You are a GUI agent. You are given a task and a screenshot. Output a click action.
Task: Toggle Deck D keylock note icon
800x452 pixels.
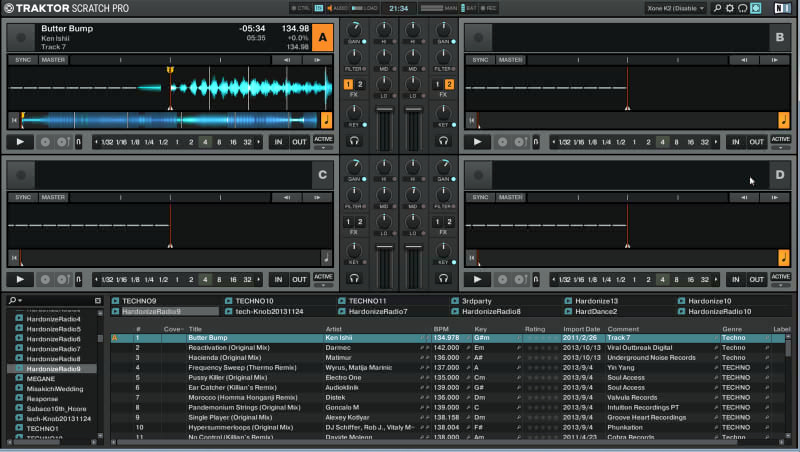(x=784, y=257)
